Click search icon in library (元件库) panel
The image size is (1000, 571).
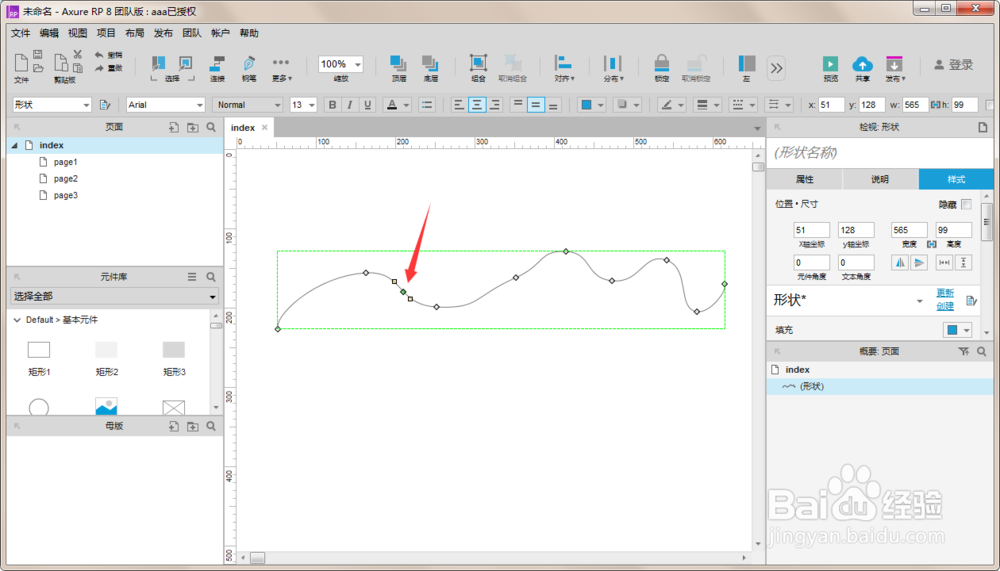pyautogui.click(x=211, y=277)
